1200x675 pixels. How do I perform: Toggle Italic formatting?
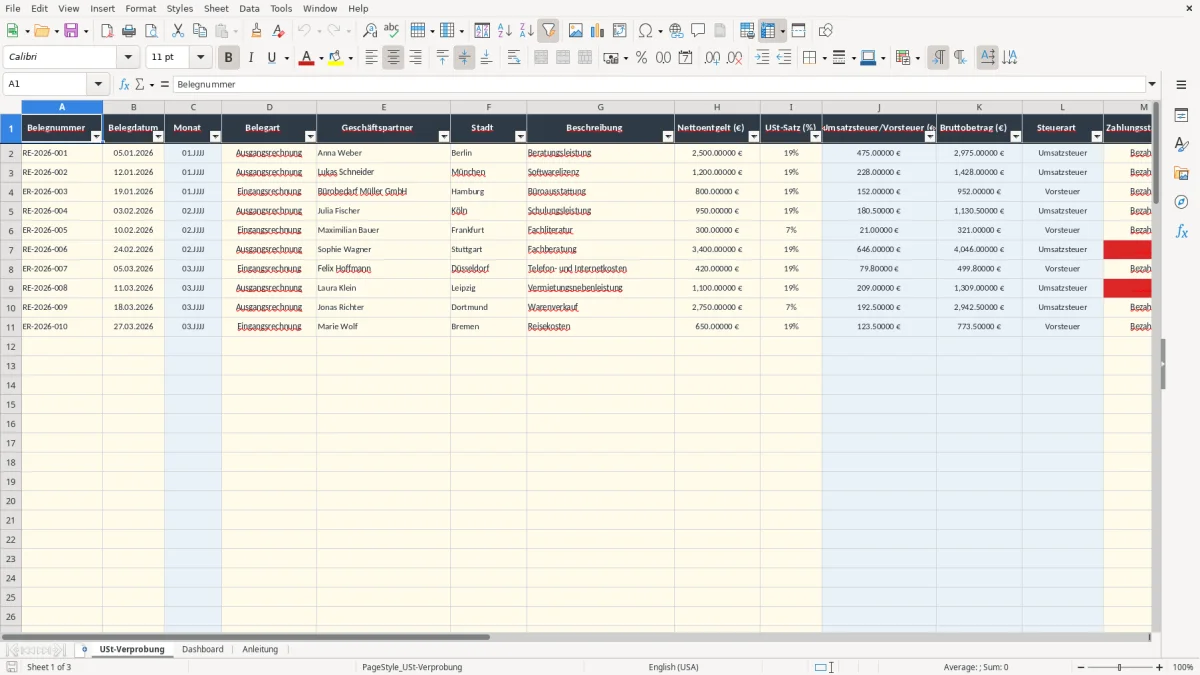250,58
